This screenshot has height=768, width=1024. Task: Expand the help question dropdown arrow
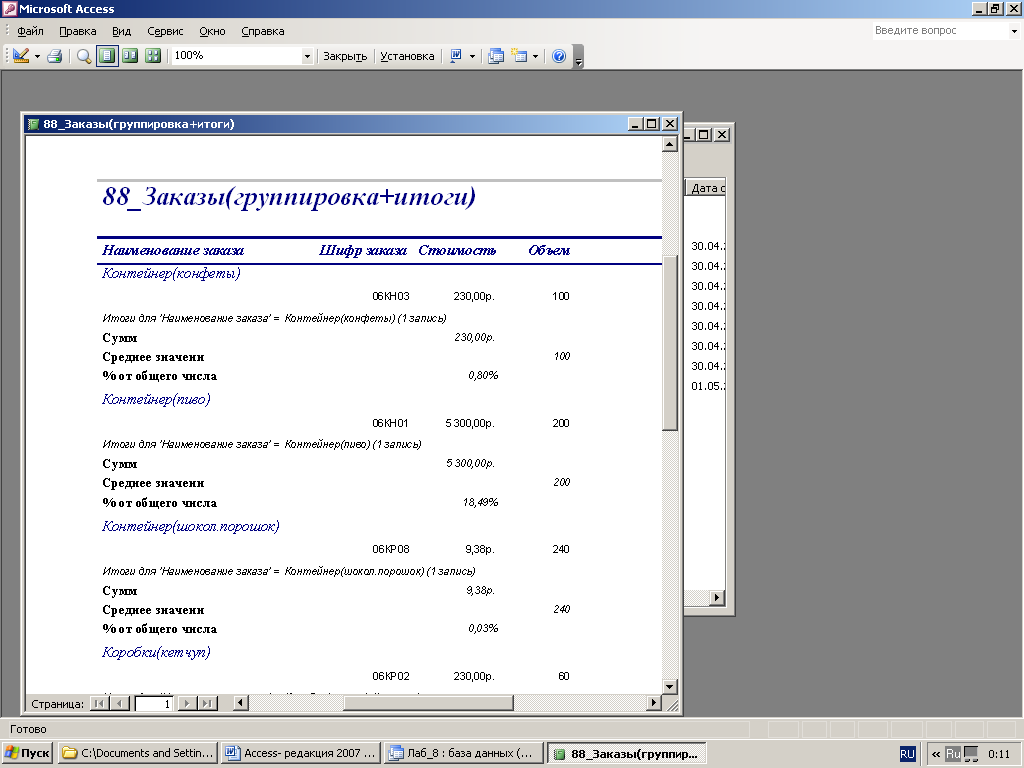[x=1014, y=31]
